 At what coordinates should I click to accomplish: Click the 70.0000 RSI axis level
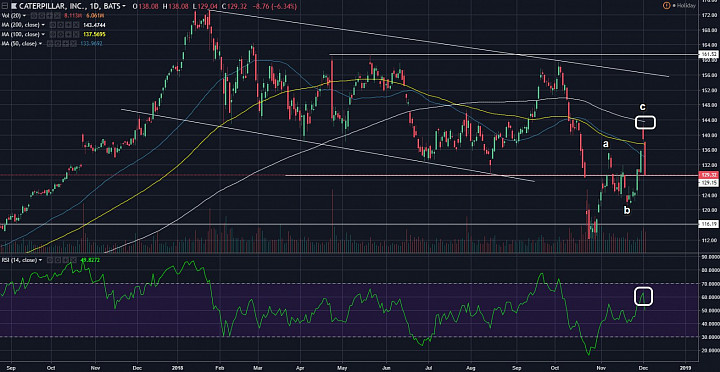pos(709,284)
